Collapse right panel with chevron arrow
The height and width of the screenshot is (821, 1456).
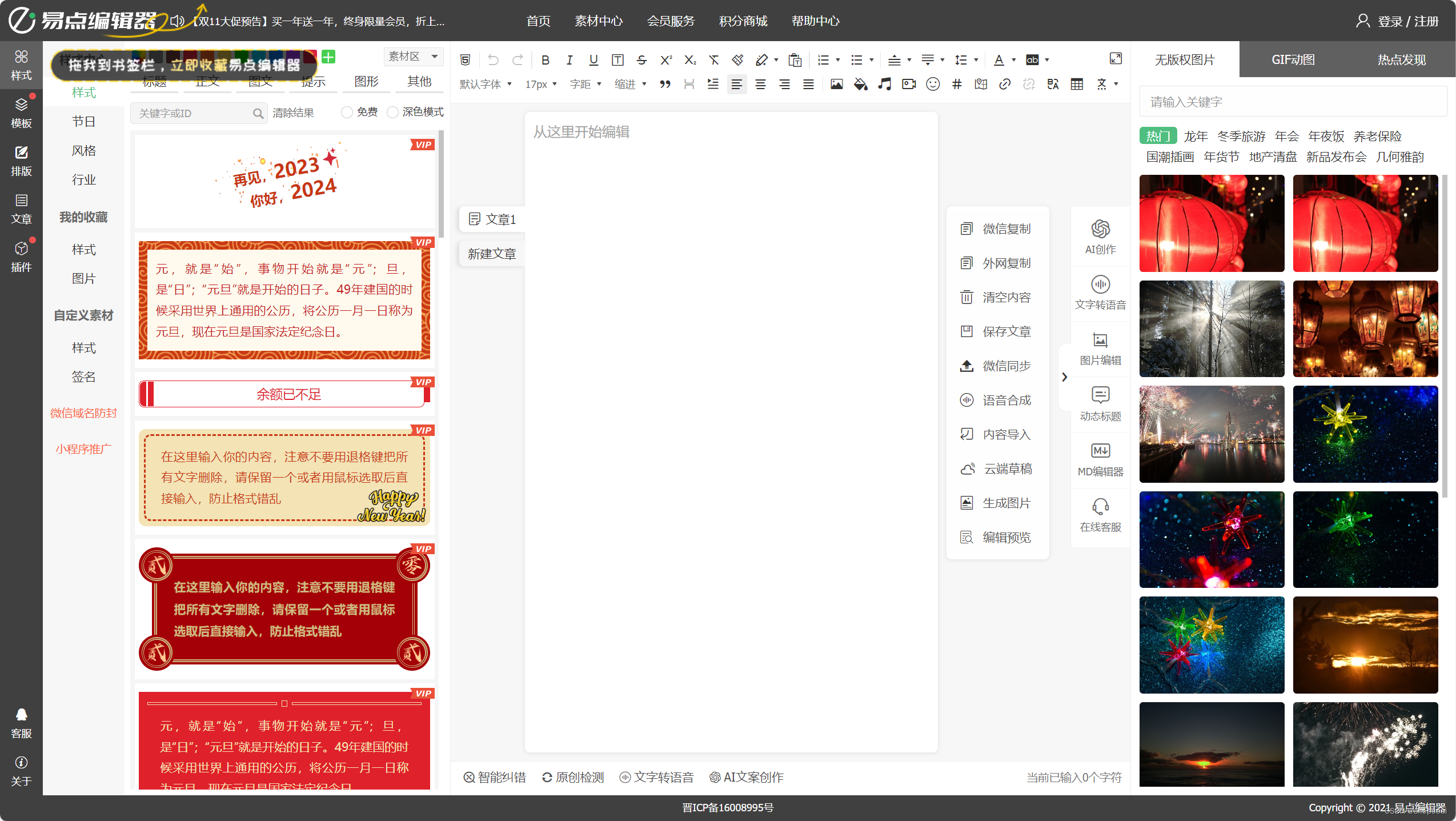1064,377
